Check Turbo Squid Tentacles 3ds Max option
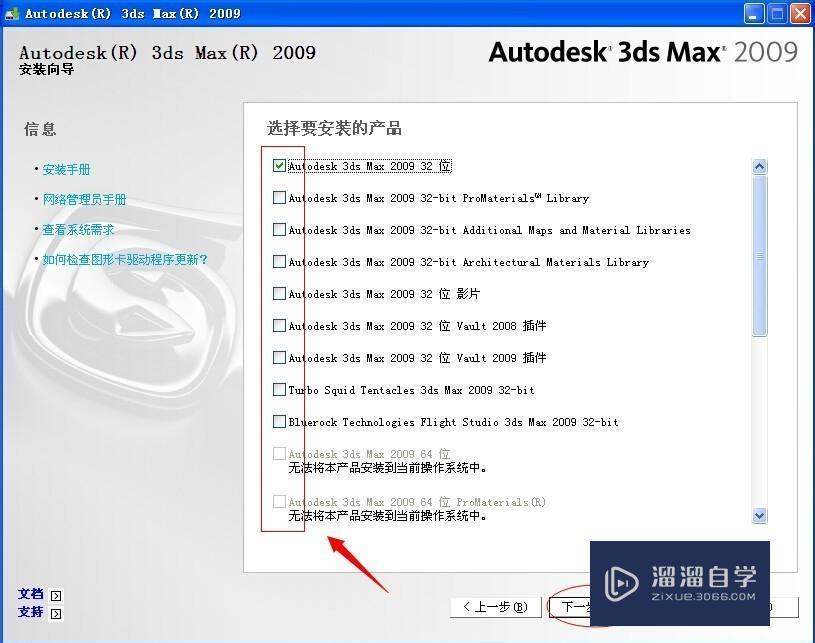815x643 pixels. pos(280,390)
